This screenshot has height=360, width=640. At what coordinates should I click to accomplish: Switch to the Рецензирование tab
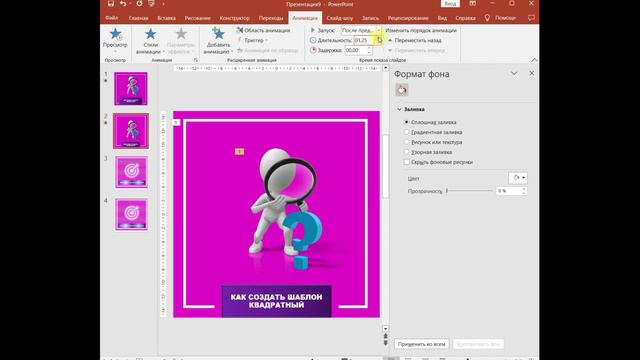pos(408,18)
